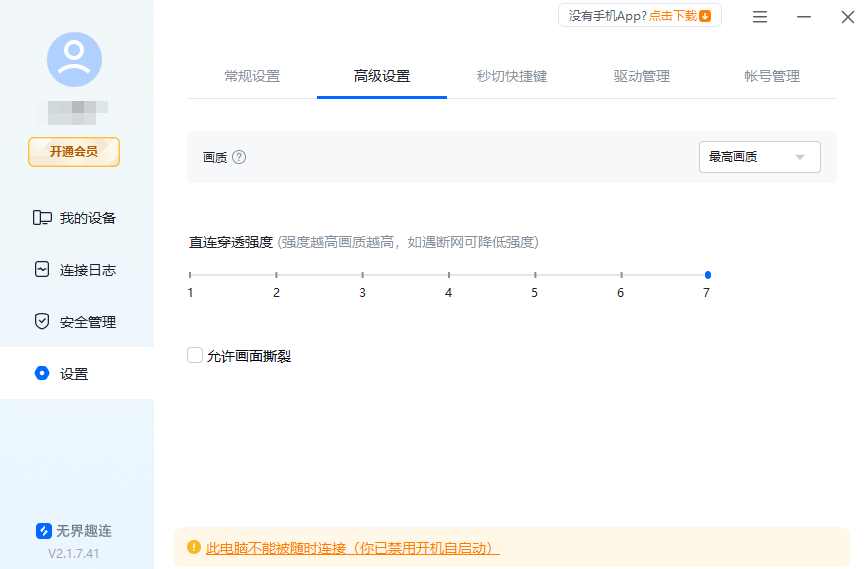Select 设置 in the sidebar

(x=77, y=373)
